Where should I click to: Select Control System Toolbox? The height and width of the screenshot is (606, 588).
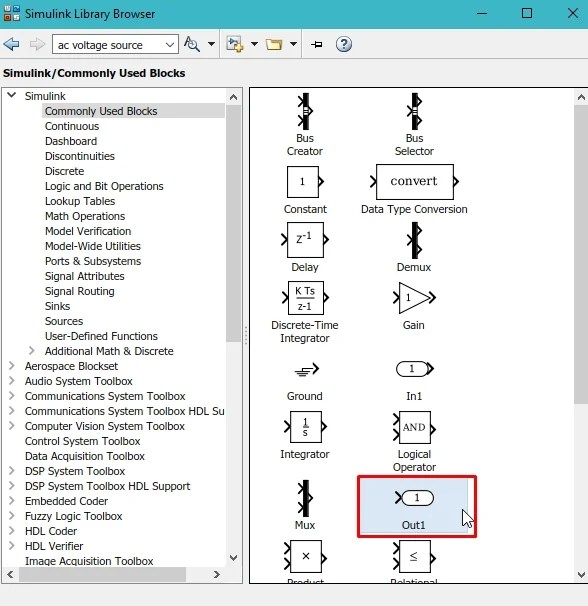coord(82,441)
